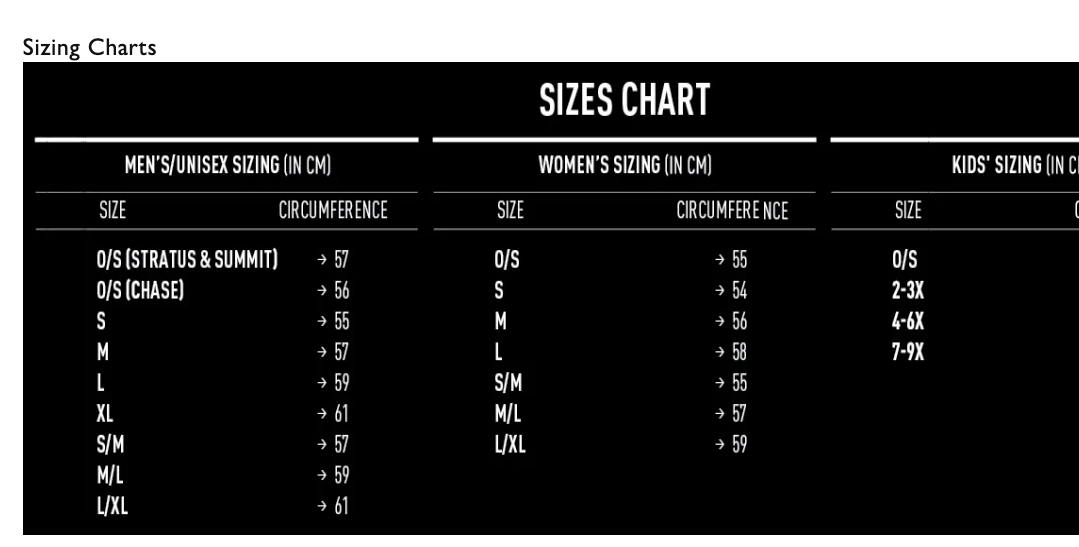Click the kids' 4-6X size label
1079x547 pixels.
(908, 322)
